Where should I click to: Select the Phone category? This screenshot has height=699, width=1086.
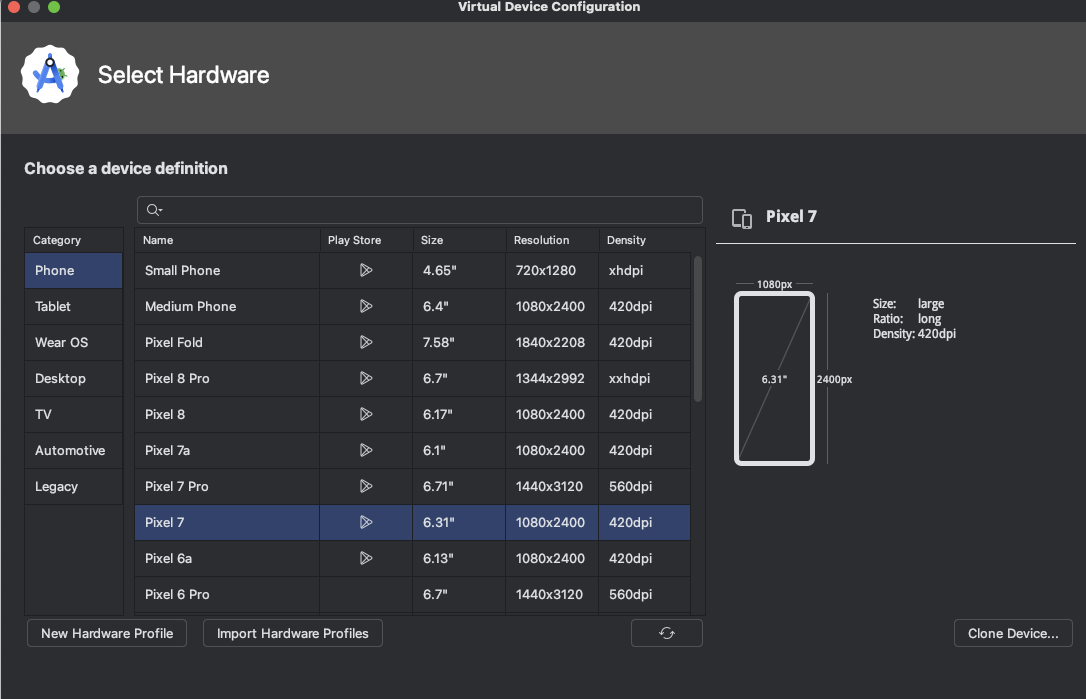(73, 270)
